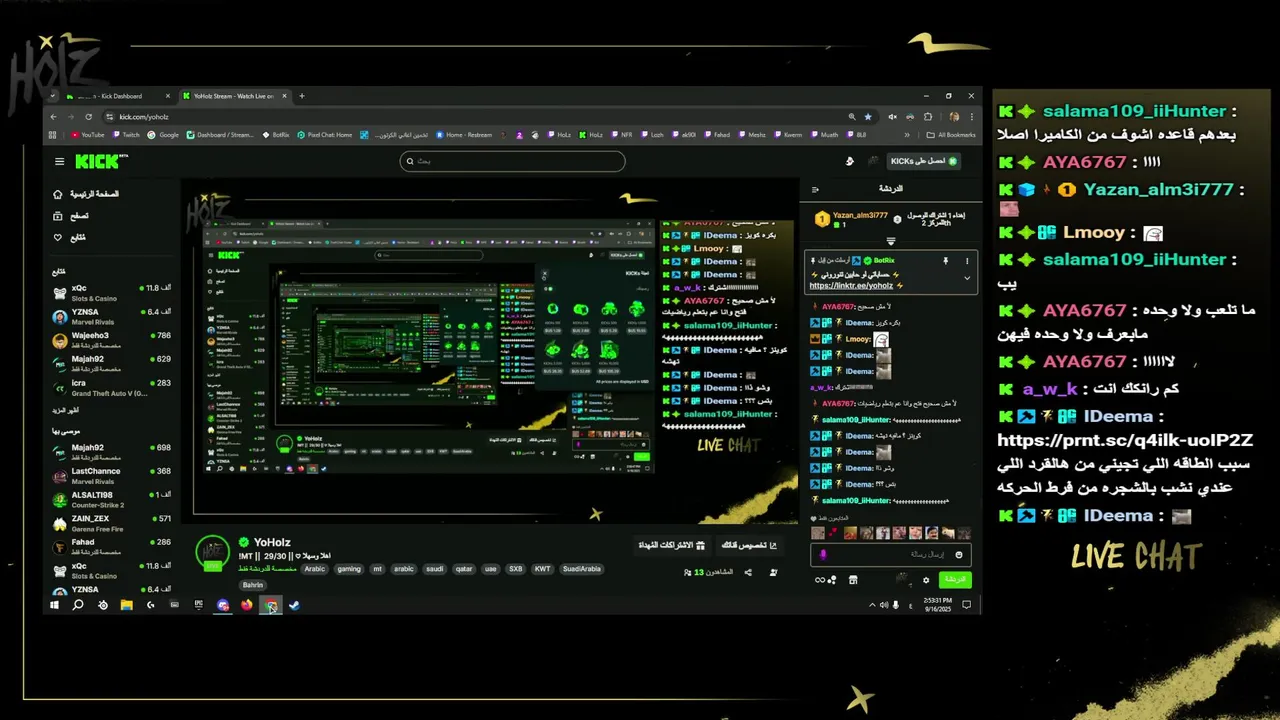Open the home page sidebar icon

[x=58, y=194]
